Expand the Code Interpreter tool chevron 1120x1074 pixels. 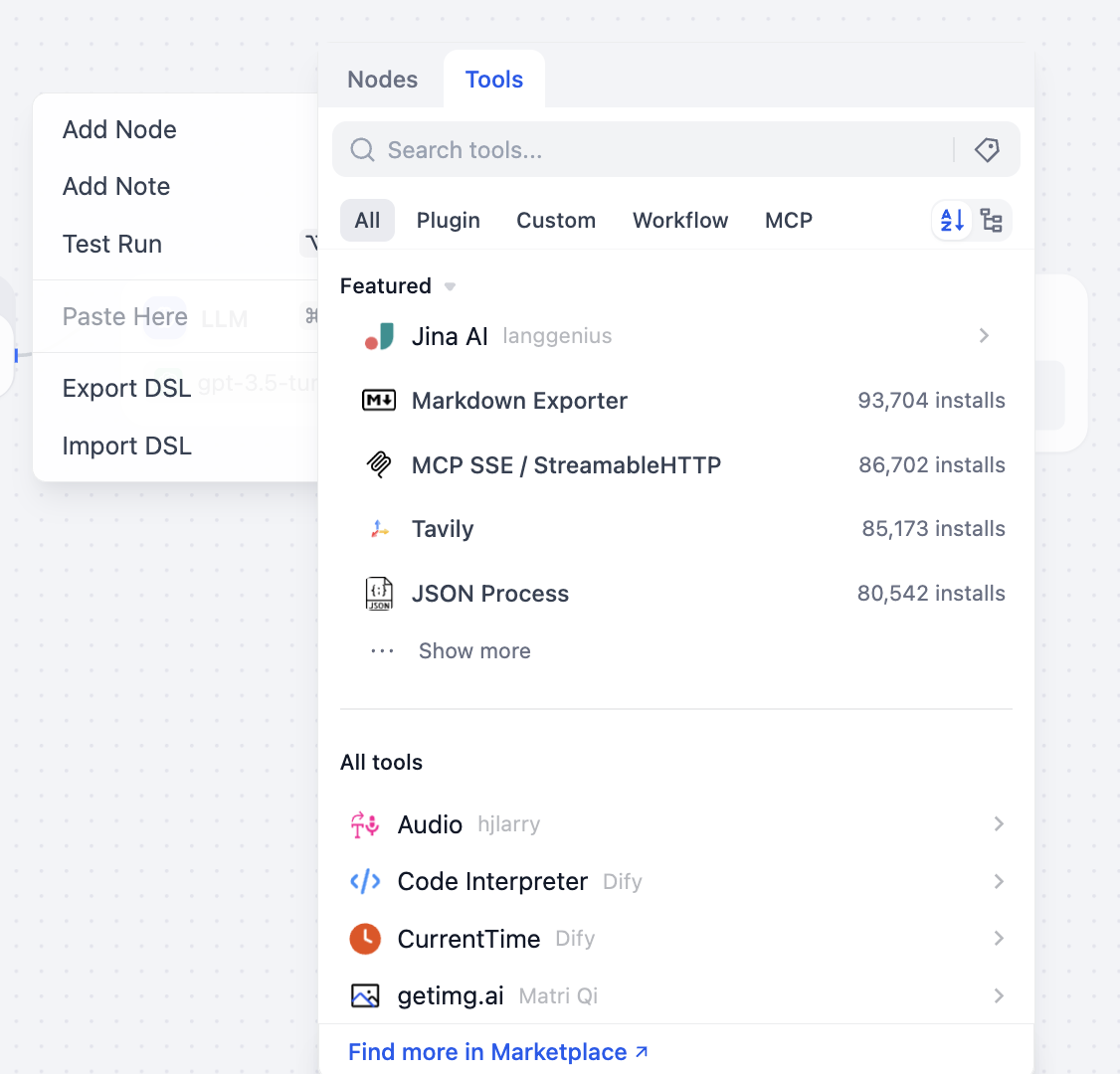click(x=999, y=881)
